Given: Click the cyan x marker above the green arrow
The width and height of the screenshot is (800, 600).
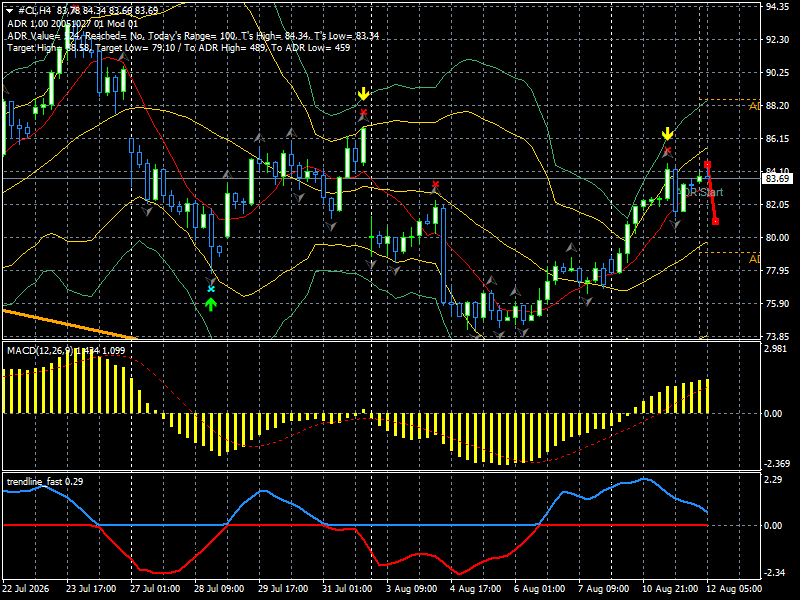Looking at the screenshot, I should (211, 289).
